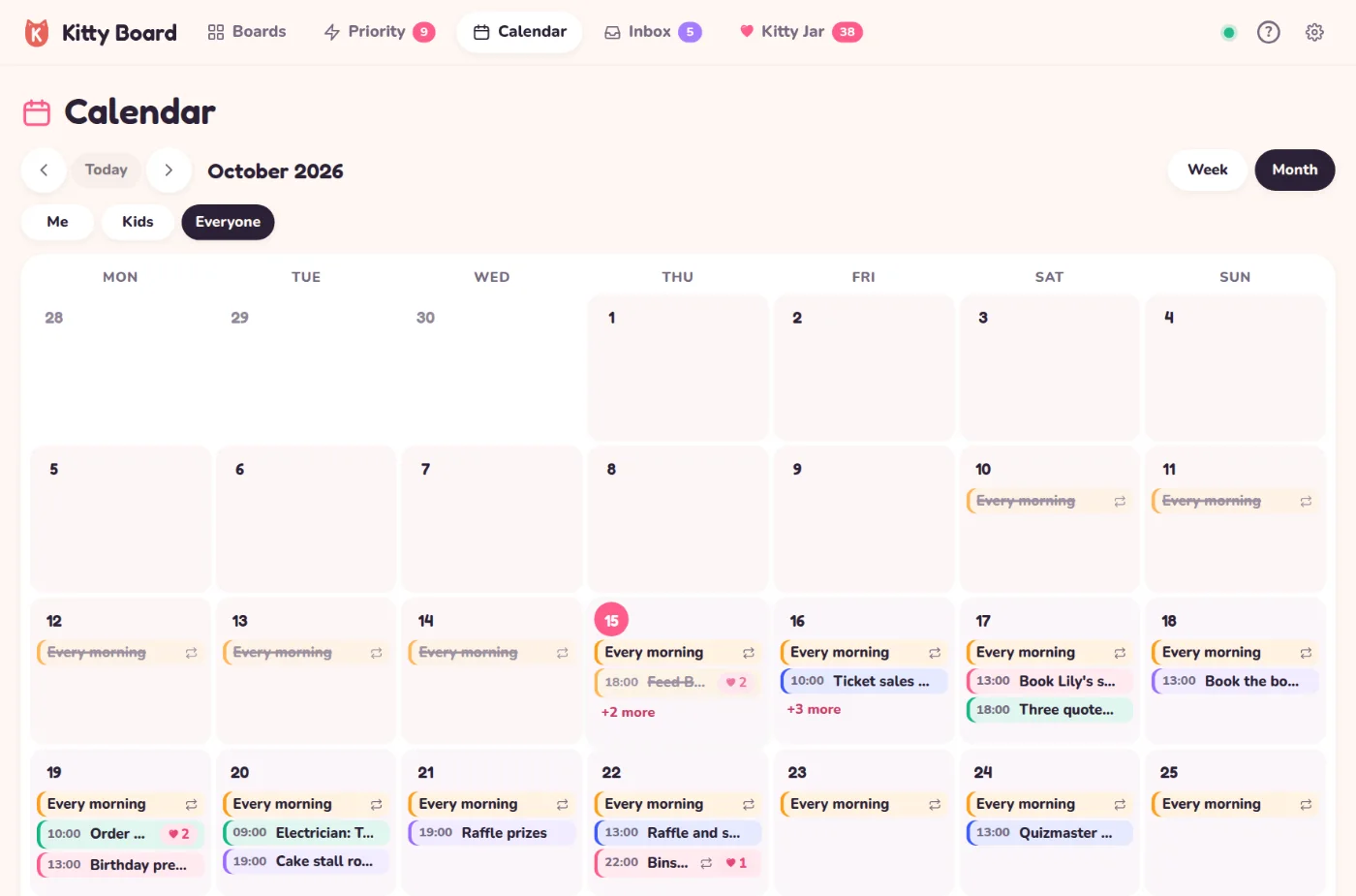This screenshot has height=896, width=1356.
Task: Open Book Lily's event on October 17
Action: tap(1049, 681)
